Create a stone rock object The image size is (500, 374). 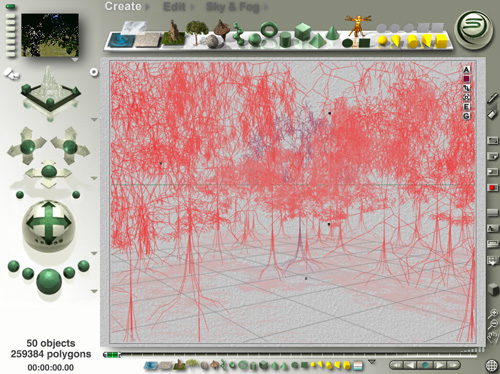211,41
